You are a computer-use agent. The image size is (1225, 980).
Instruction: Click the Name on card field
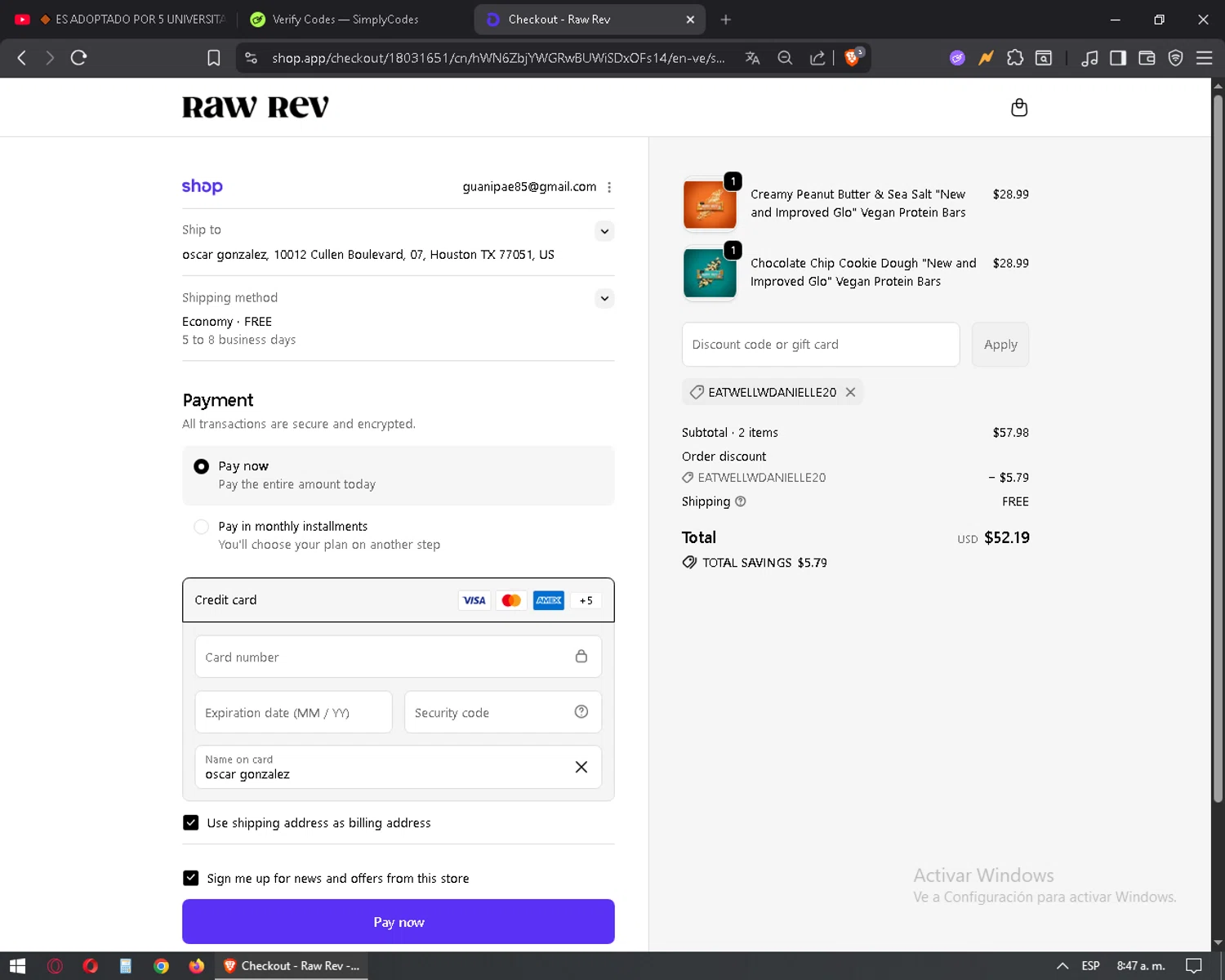point(399,767)
